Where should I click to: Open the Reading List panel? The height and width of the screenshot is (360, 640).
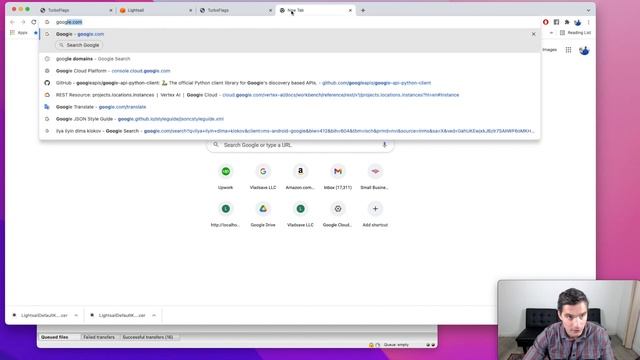pos(576,33)
